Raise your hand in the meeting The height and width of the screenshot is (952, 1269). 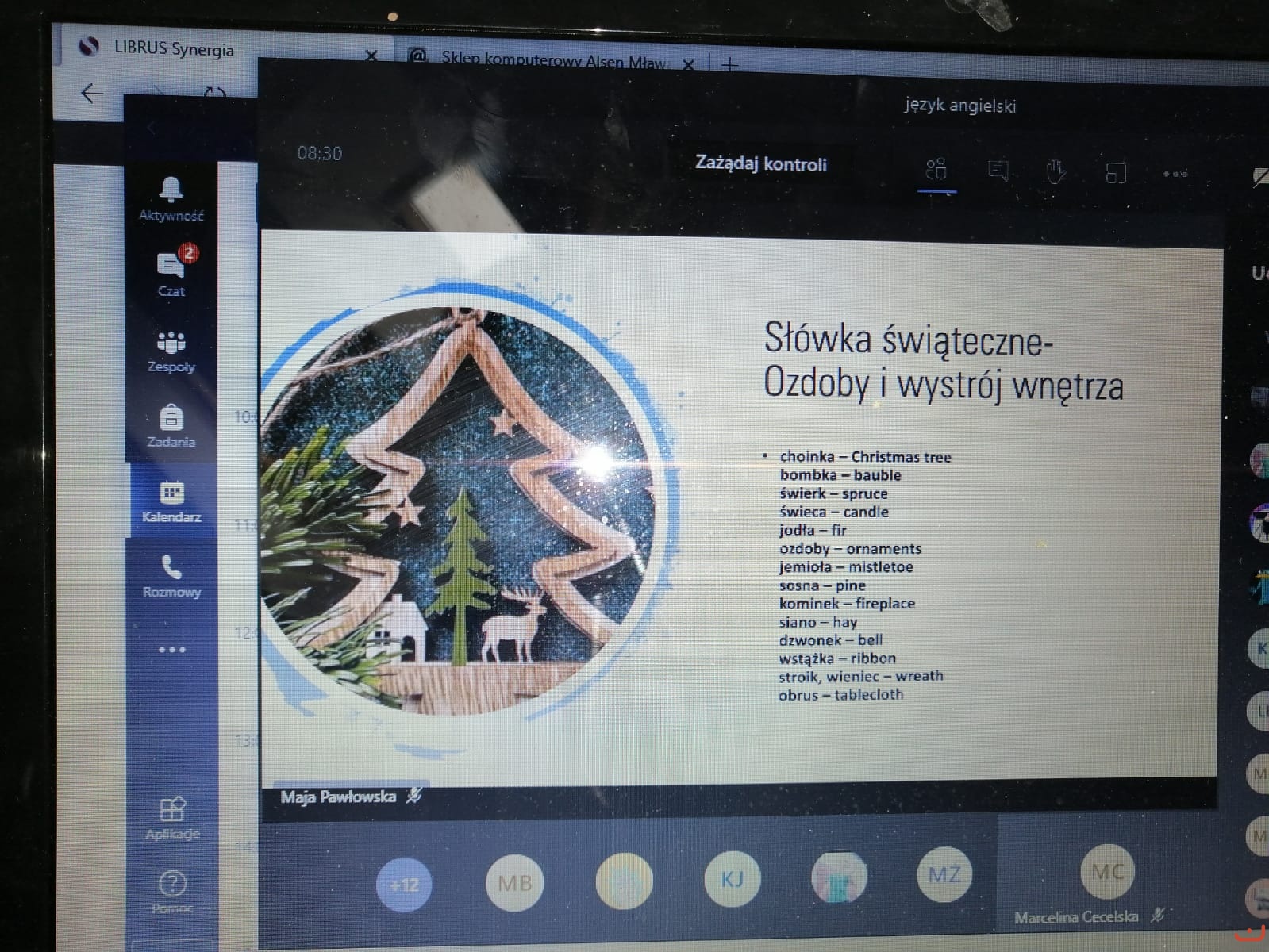coord(1055,171)
